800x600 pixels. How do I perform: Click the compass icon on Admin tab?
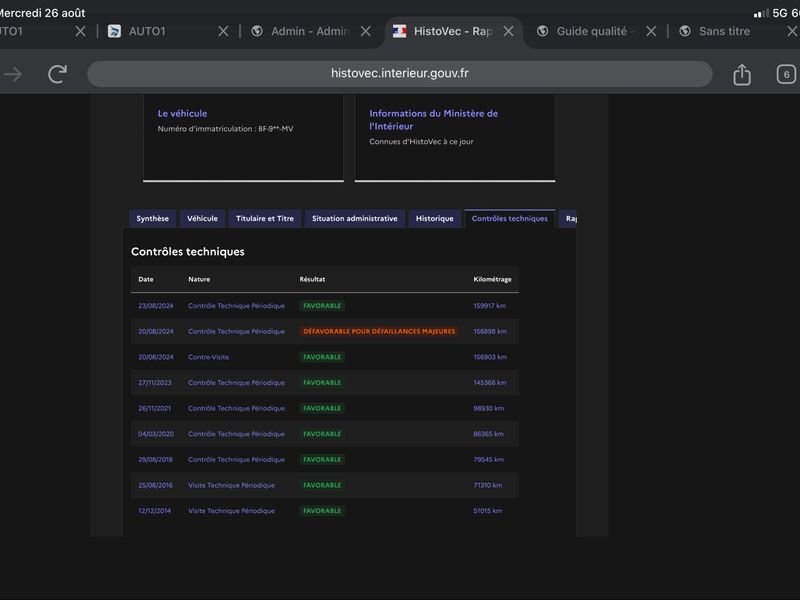(257, 31)
